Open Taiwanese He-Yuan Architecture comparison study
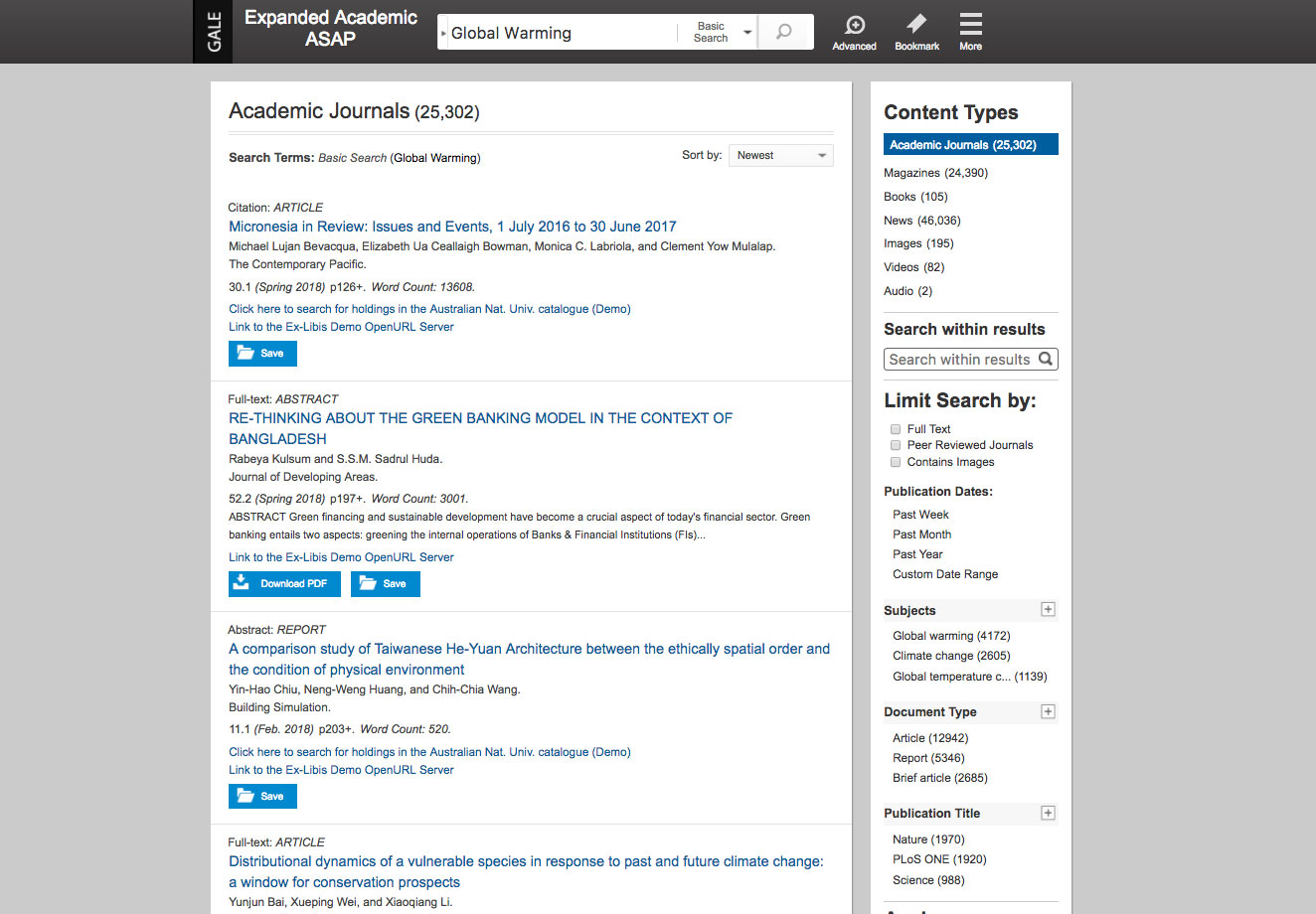Screen dimensions: 1316x914 coord(529,659)
